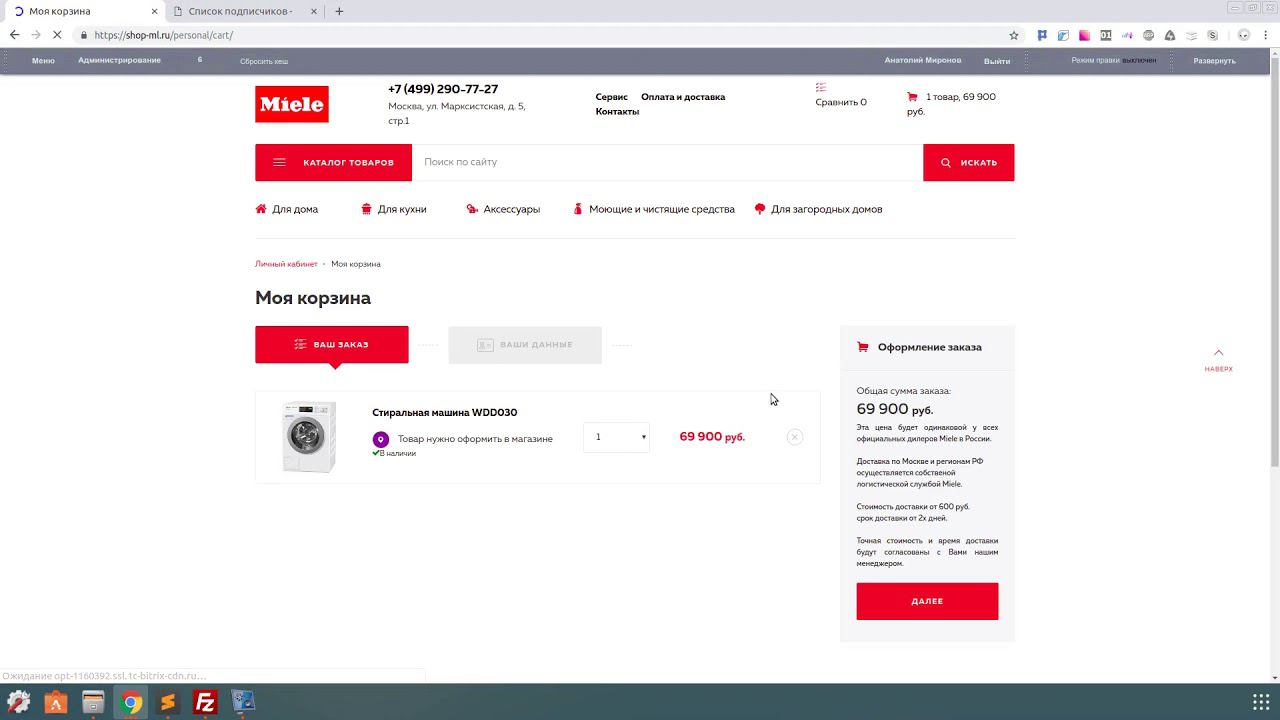Click the pot icon for Для кухни
Viewport: 1280px width, 720px height.
pos(366,209)
